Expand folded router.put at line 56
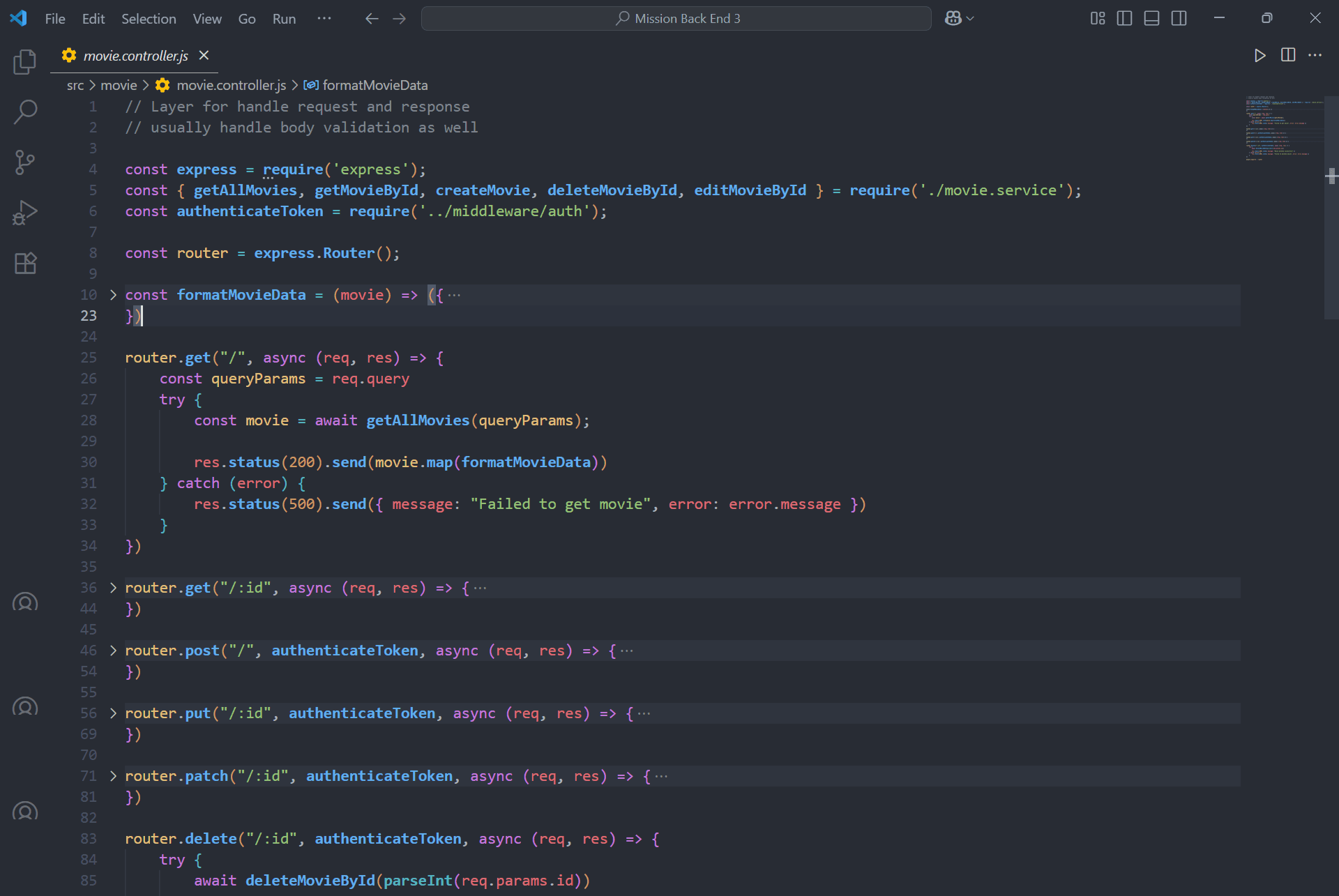The width and height of the screenshot is (1339, 896). click(113, 713)
